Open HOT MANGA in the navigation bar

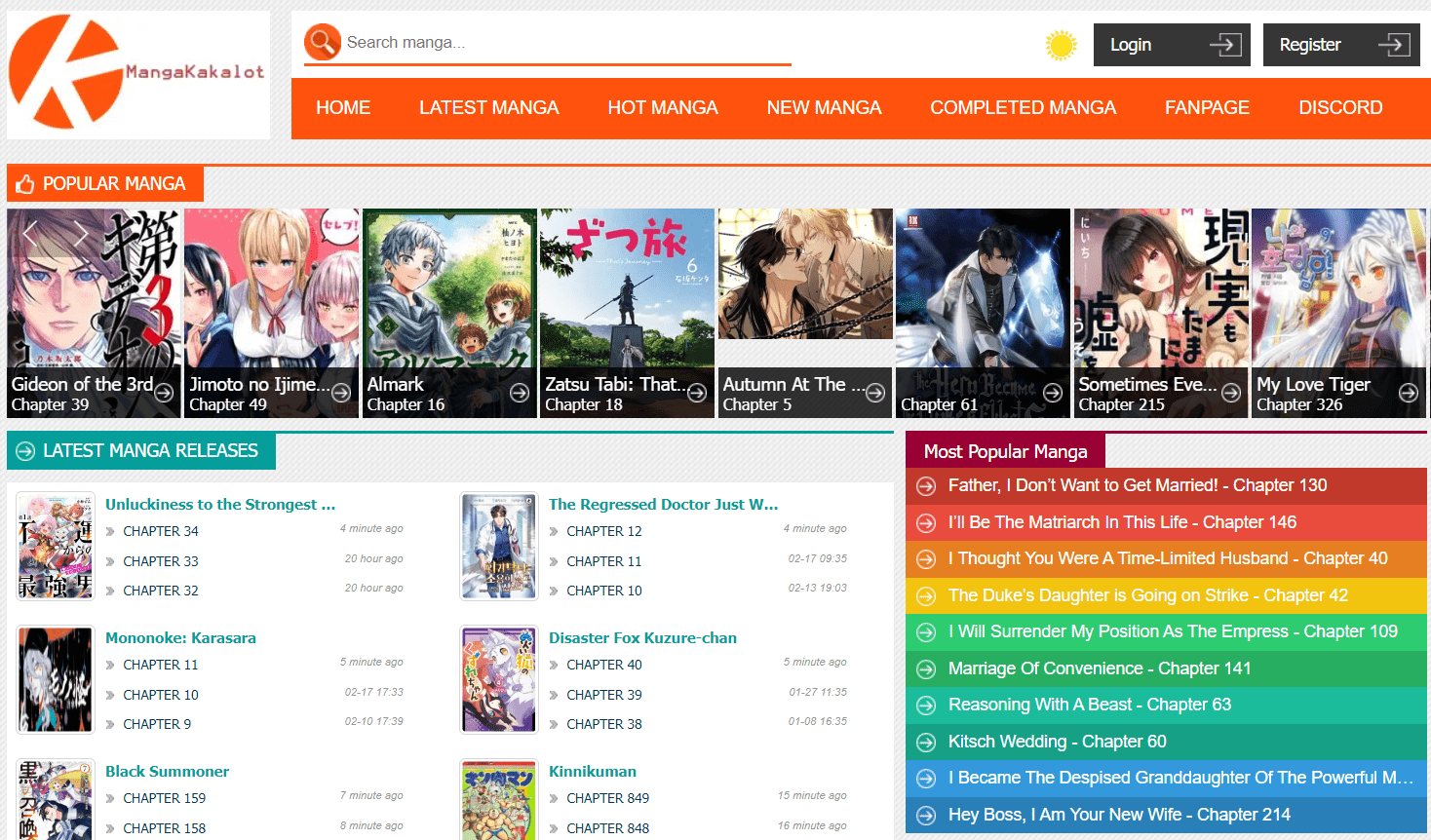(x=663, y=108)
